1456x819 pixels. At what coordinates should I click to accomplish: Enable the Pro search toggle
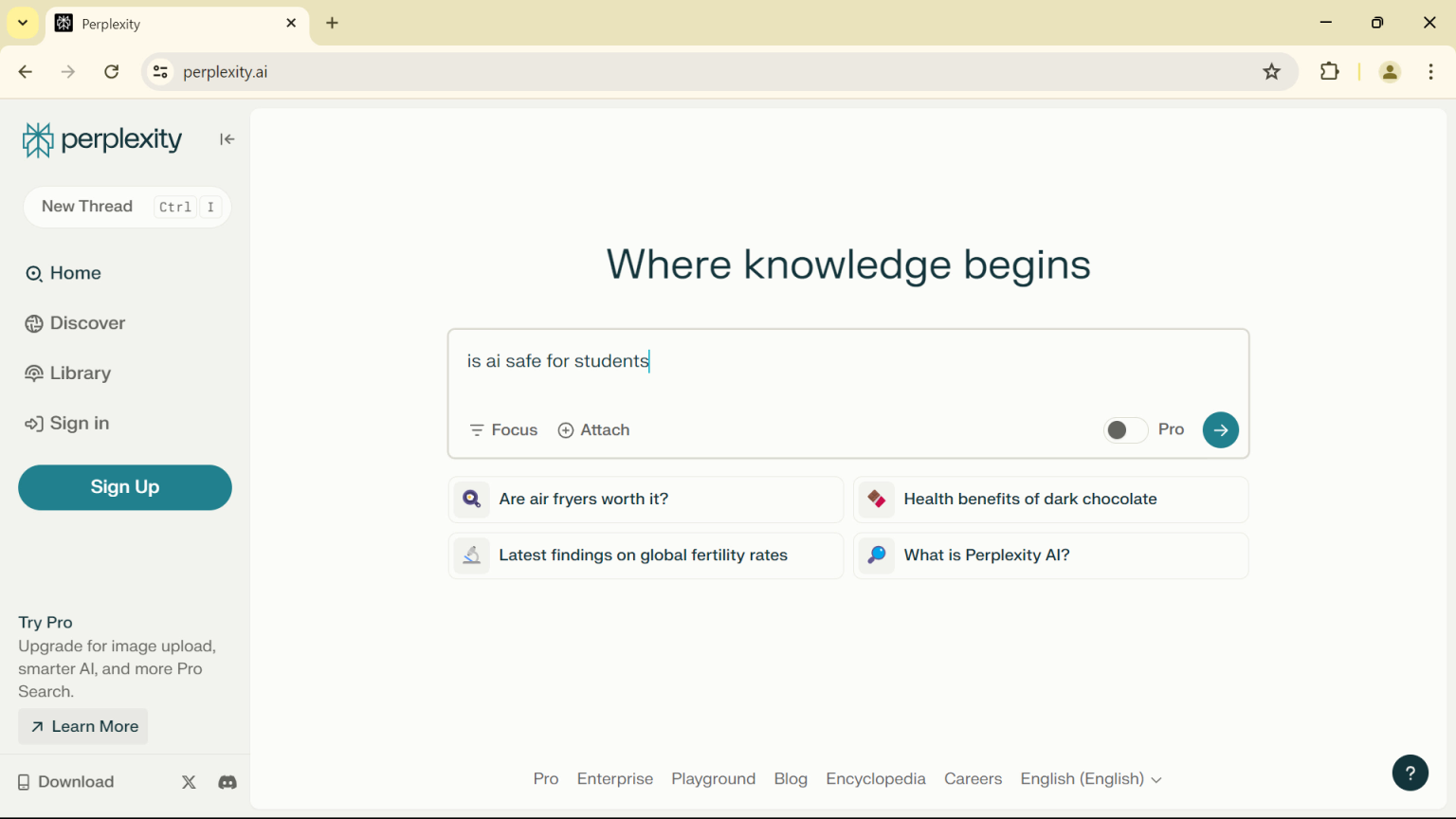coord(1125,429)
